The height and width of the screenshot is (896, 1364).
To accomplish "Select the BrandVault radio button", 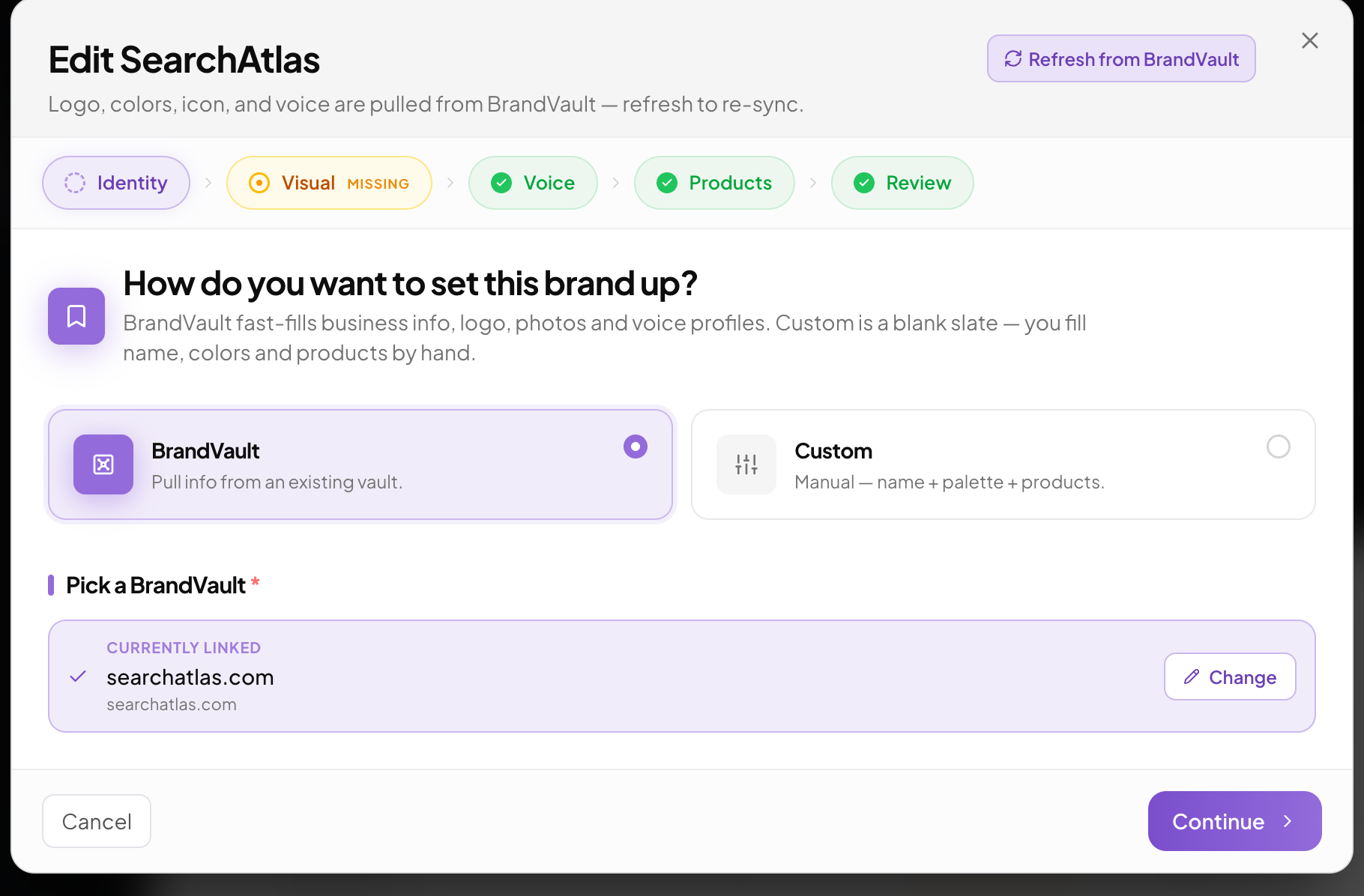I will coord(636,447).
